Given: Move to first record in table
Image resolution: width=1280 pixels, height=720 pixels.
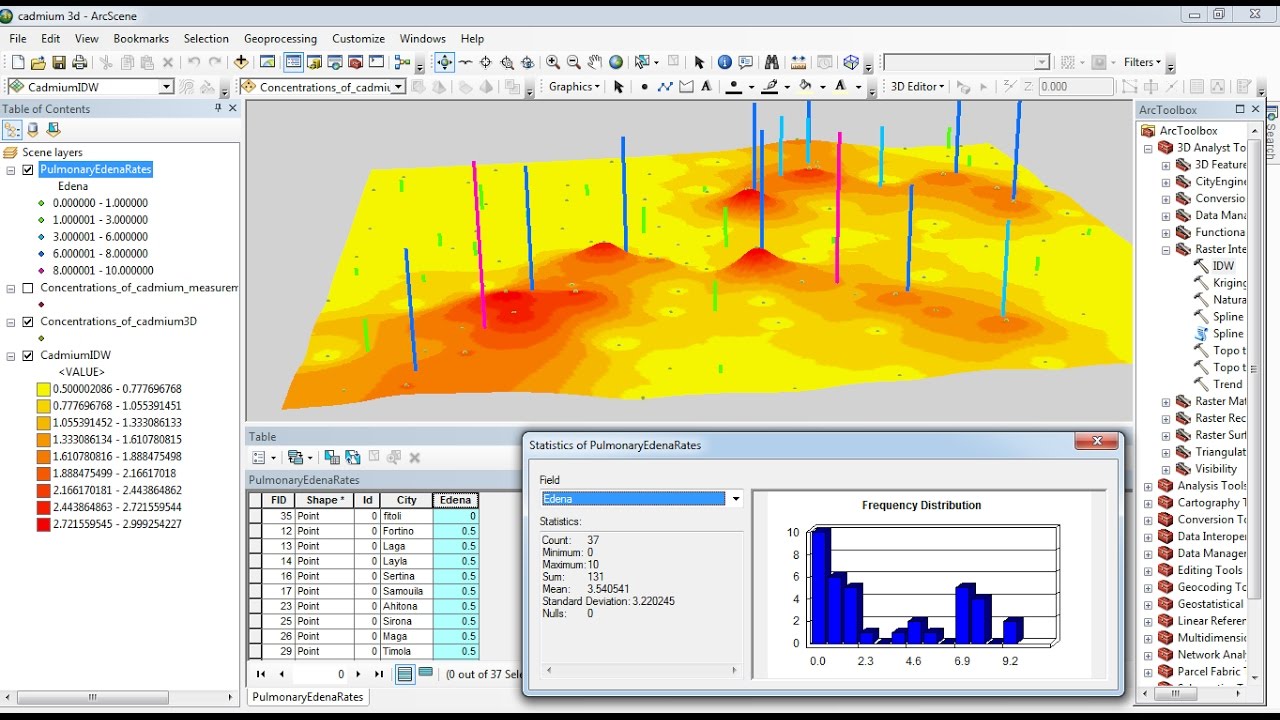Looking at the screenshot, I should (x=261, y=674).
